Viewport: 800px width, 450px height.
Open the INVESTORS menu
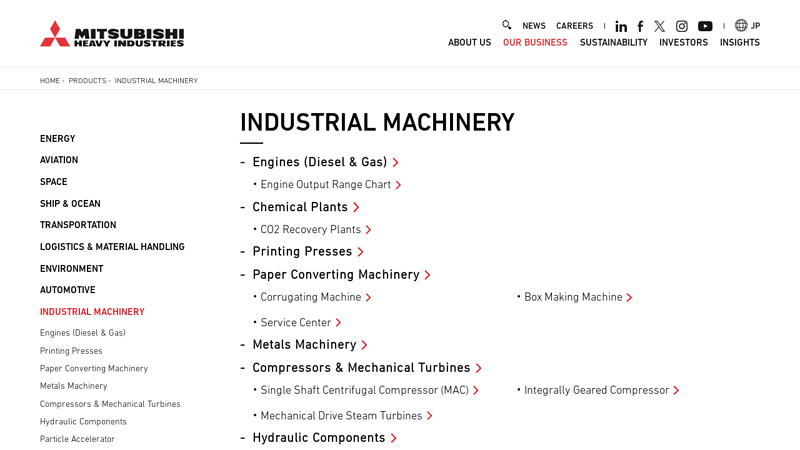click(x=683, y=42)
